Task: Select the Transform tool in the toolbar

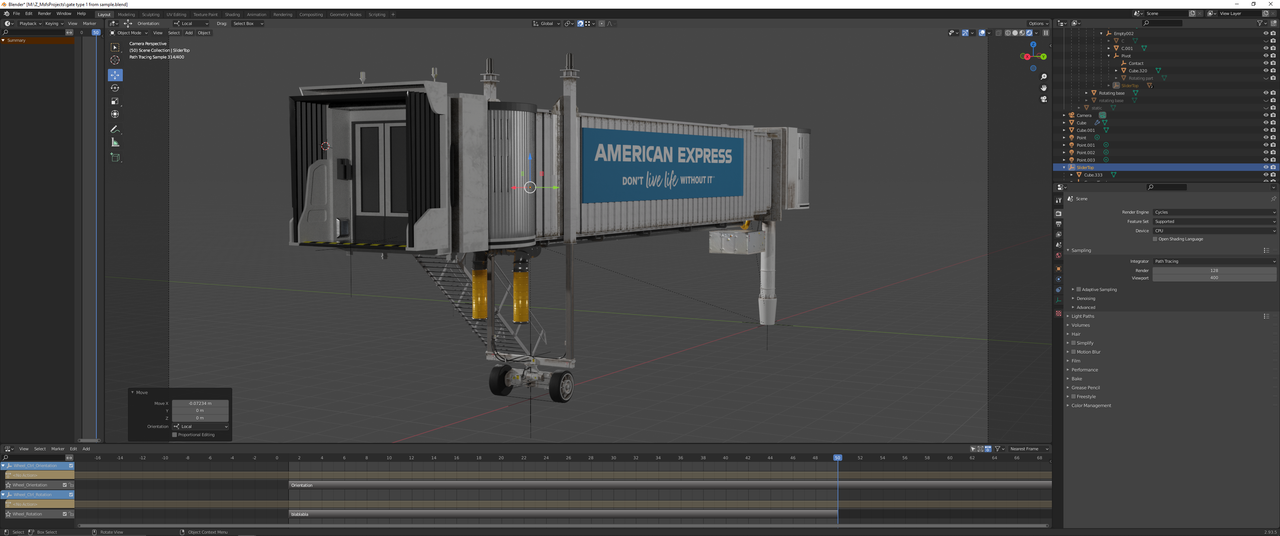Action: [115, 114]
